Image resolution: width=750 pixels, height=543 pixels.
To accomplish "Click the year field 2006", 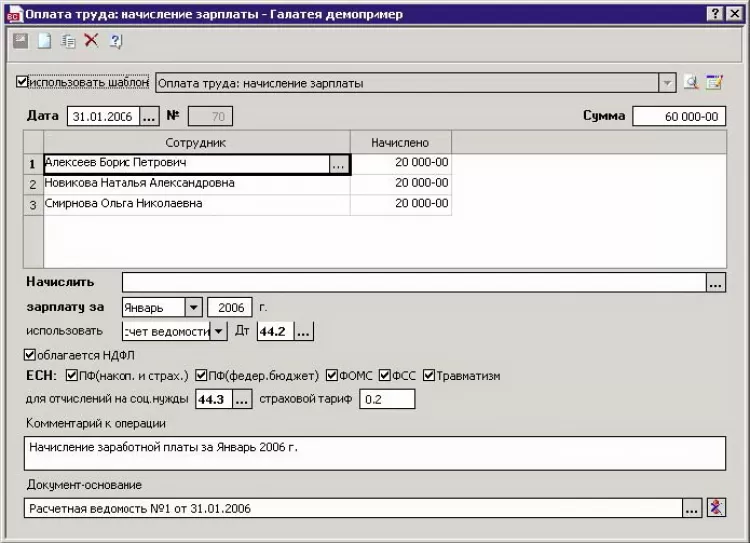I will point(230,307).
